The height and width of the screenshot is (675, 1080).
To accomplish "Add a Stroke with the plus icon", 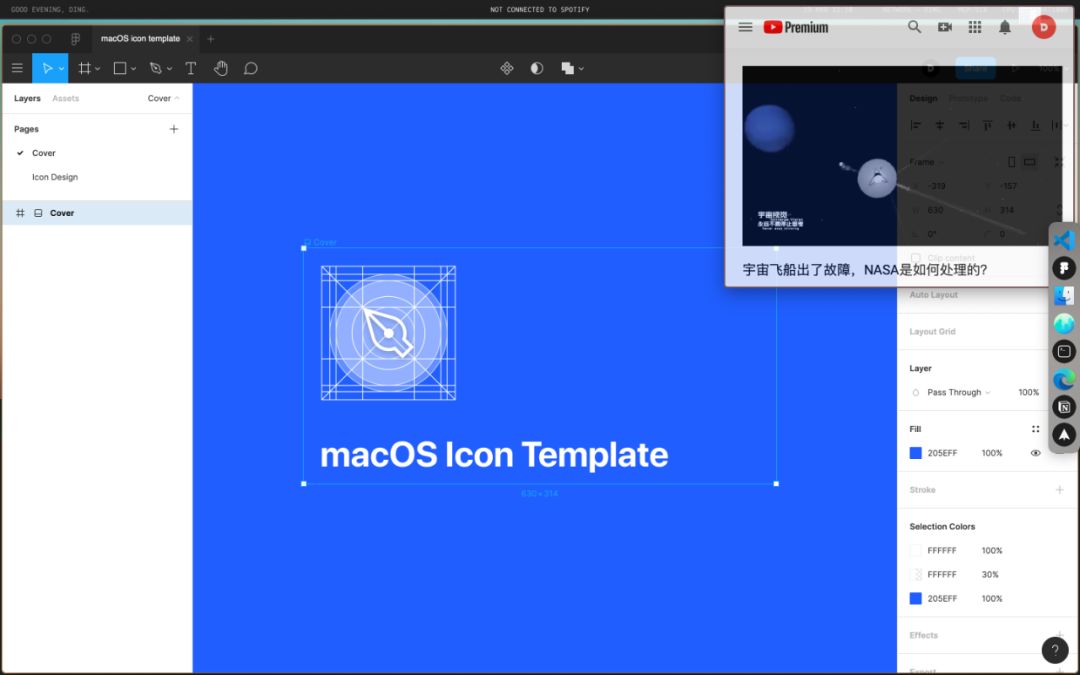I will (1059, 490).
